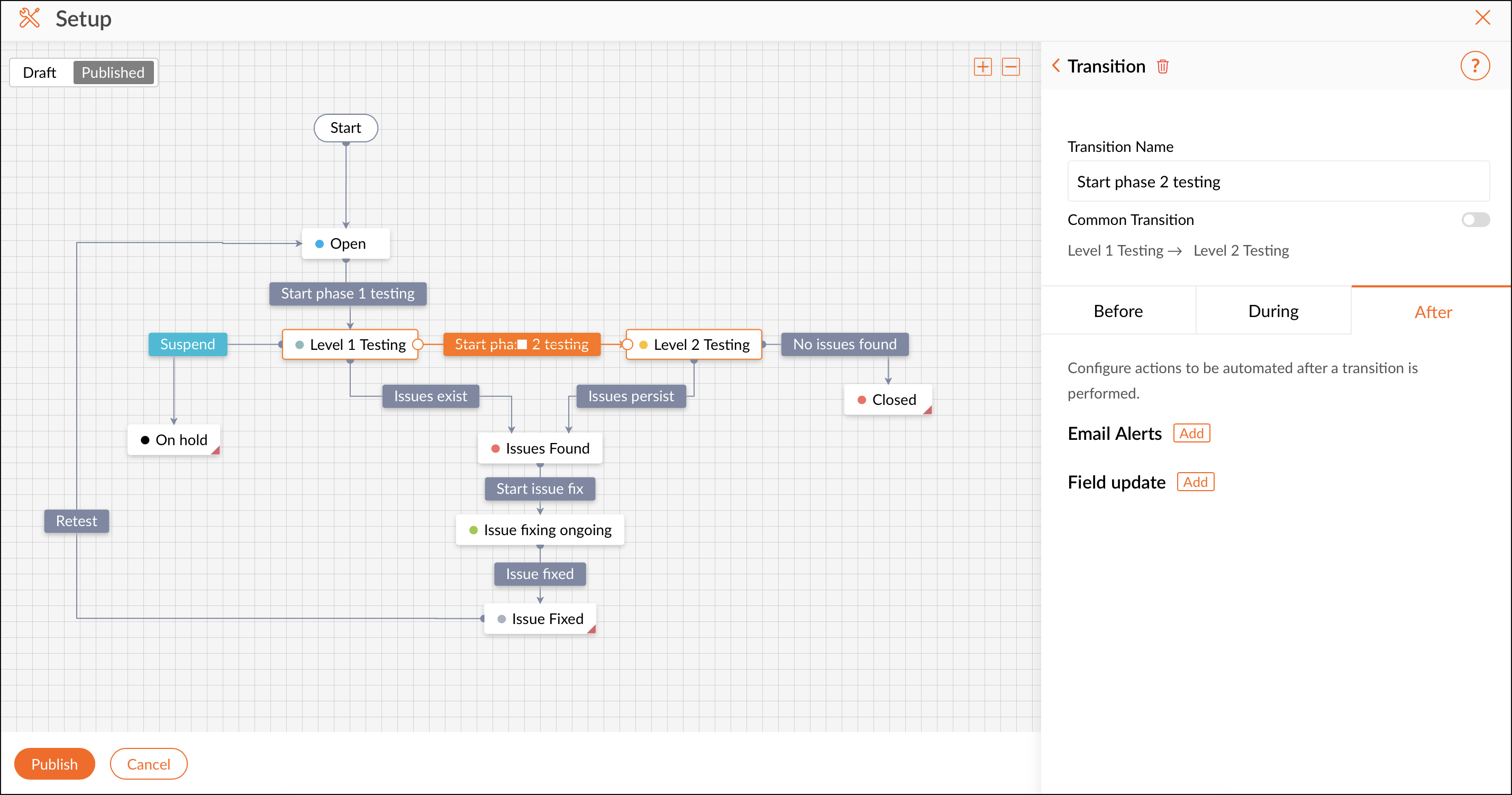Image resolution: width=1512 pixels, height=795 pixels.
Task: Select the After tab
Action: point(1432,312)
